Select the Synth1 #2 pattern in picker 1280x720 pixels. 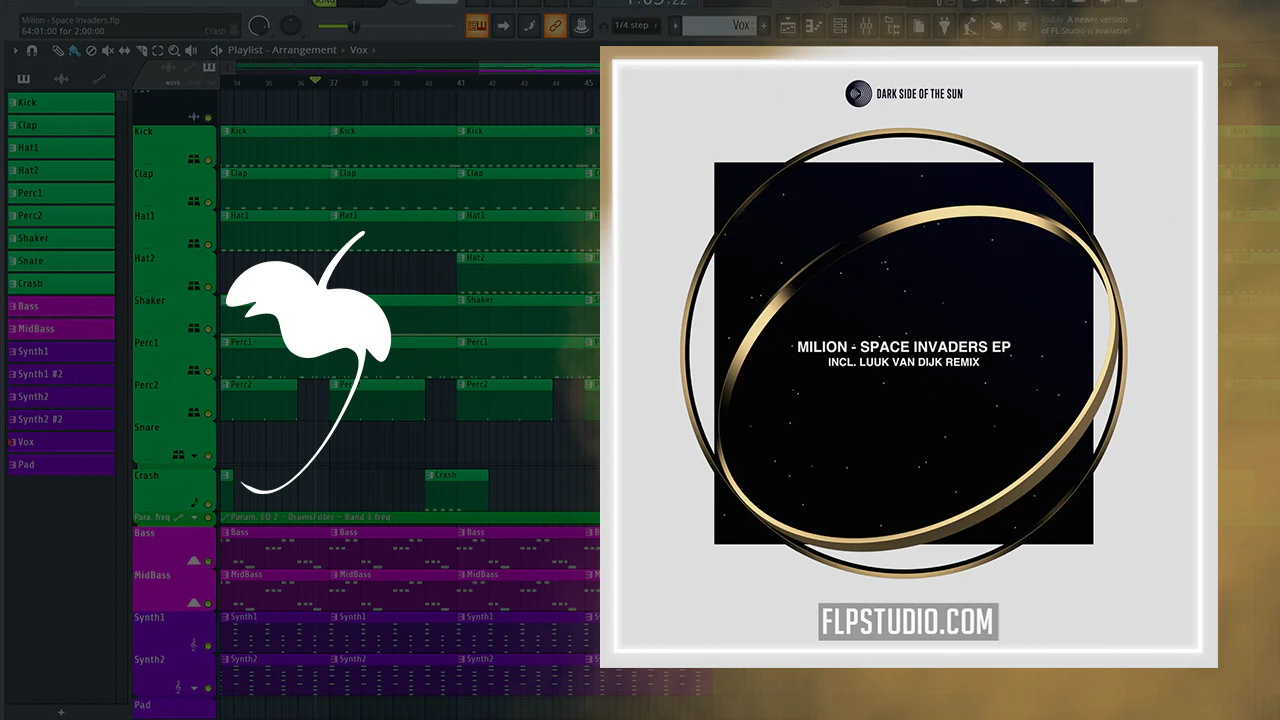[61, 374]
